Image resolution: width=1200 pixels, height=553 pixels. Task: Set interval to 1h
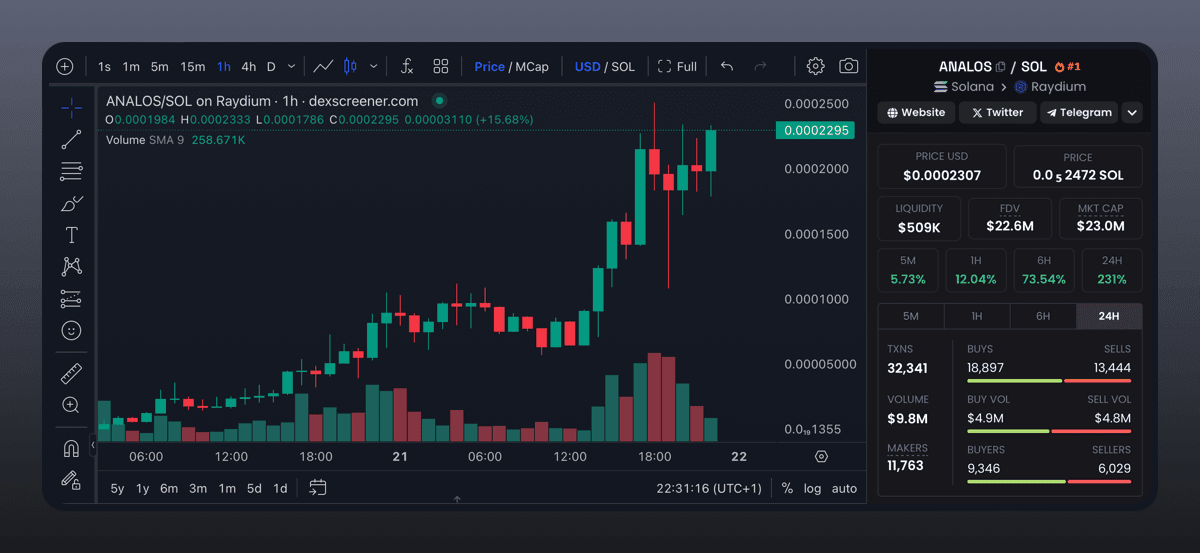[x=224, y=67]
